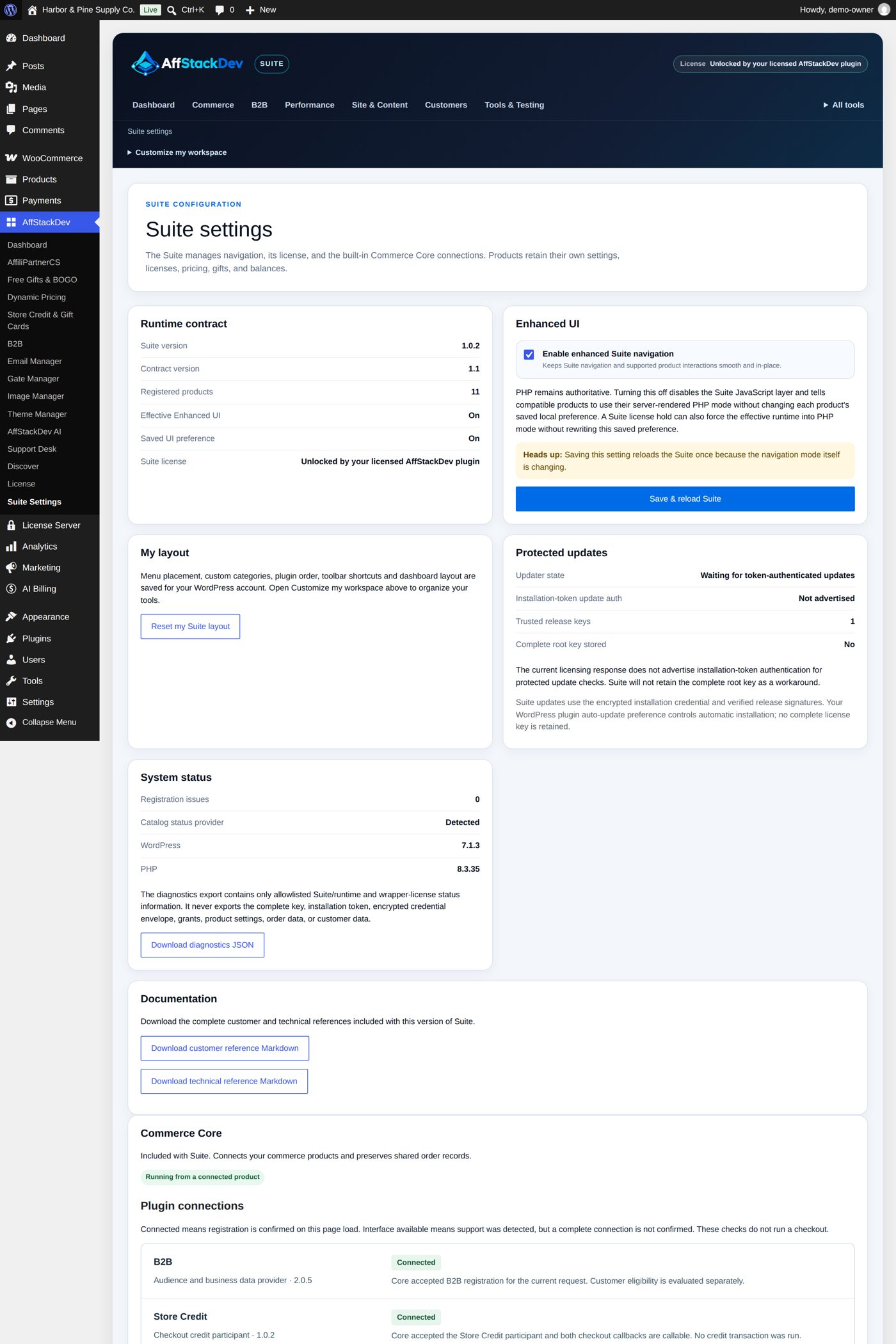This screenshot has width=896, height=1344.
Task: Click the Payments dollar icon
Action: [x=11, y=200]
